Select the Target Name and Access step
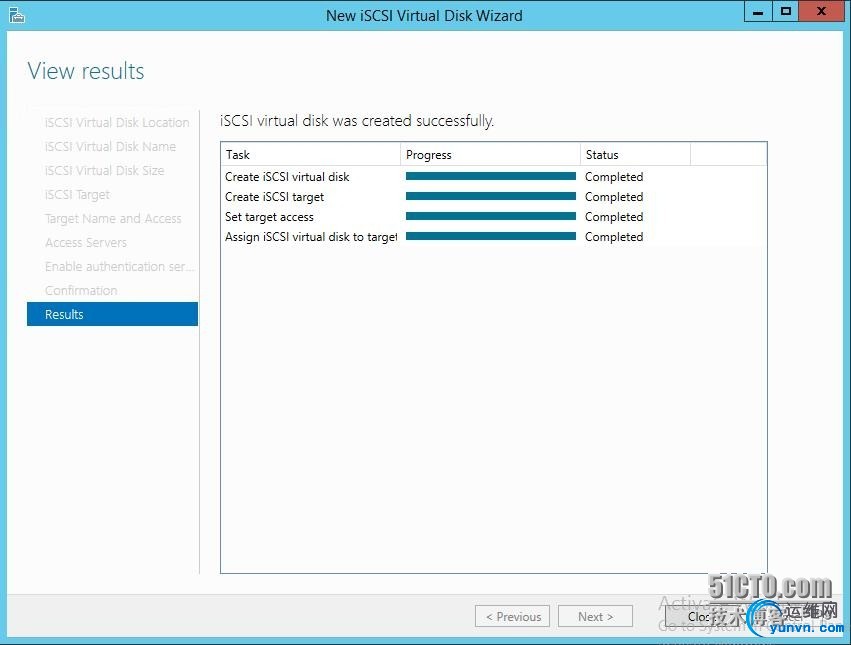Image resolution: width=851 pixels, height=645 pixels. tap(113, 218)
